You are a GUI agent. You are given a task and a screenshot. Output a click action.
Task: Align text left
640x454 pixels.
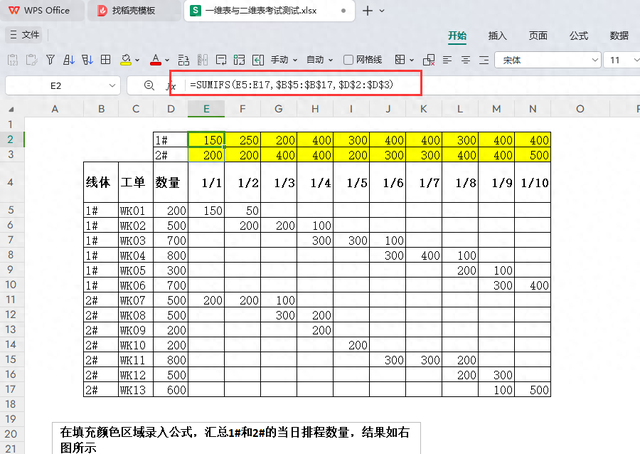[x=447, y=60]
